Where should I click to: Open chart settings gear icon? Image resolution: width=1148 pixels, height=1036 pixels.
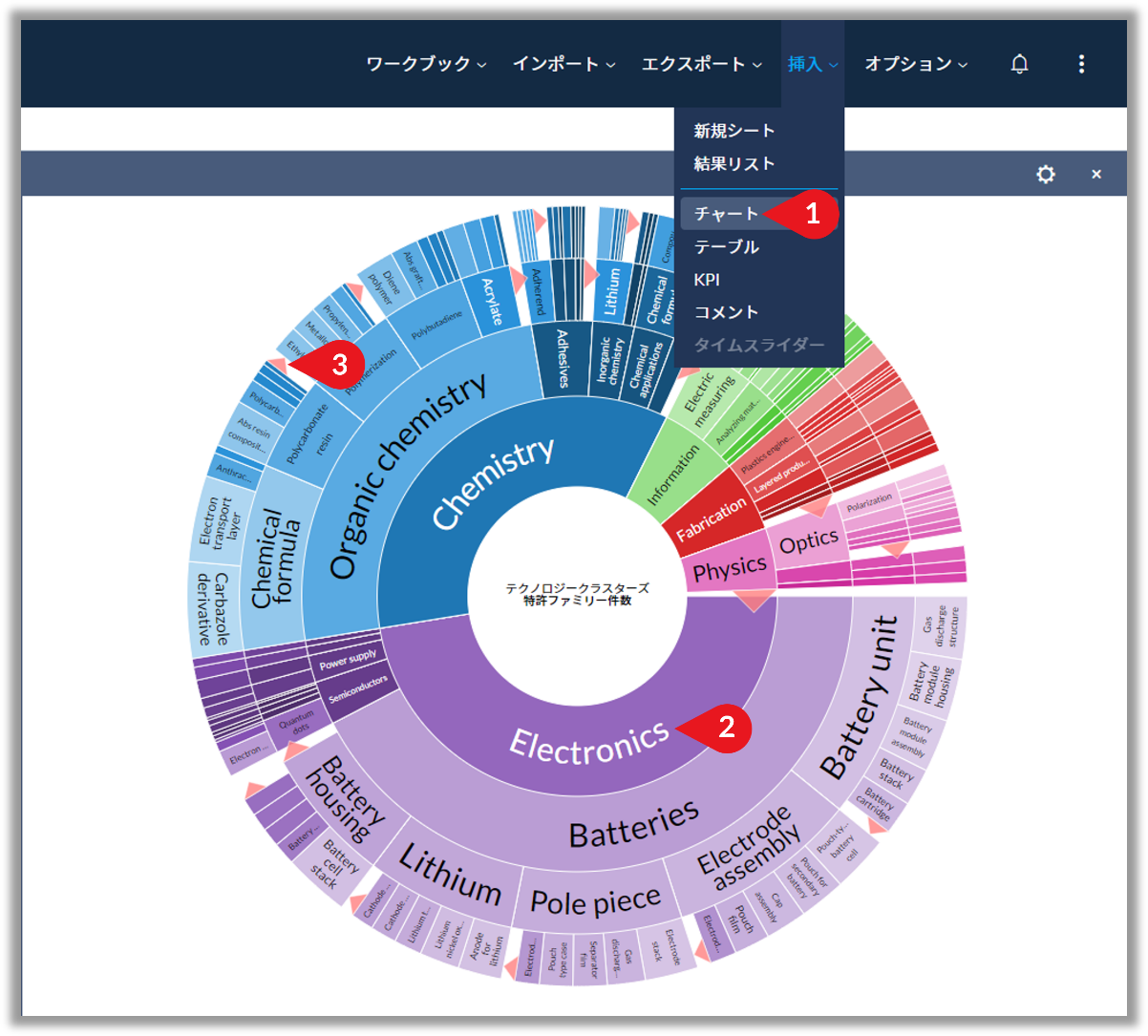coord(1046,174)
